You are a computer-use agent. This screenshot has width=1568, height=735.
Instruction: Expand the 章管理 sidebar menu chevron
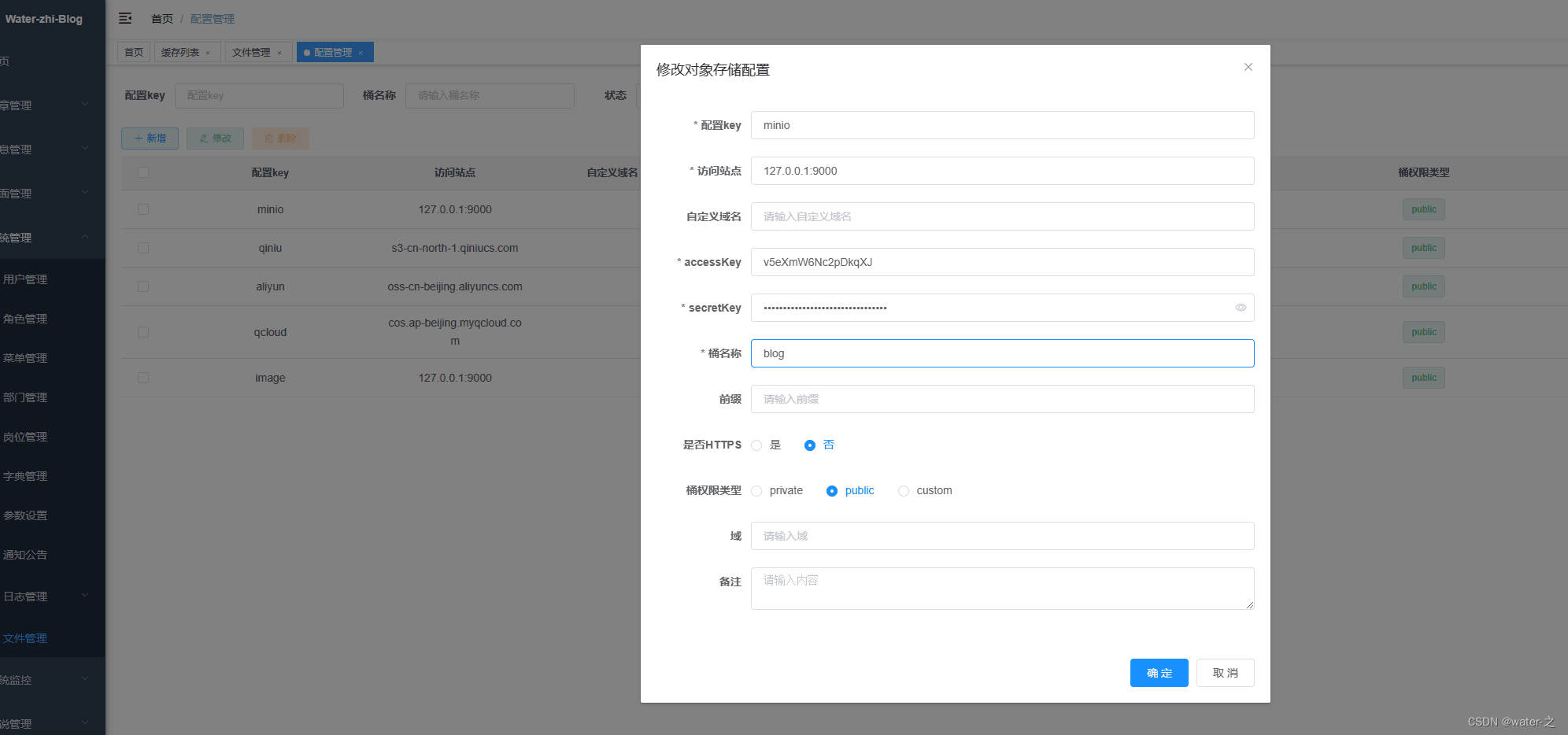pyautogui.click(x=85, y=105)
